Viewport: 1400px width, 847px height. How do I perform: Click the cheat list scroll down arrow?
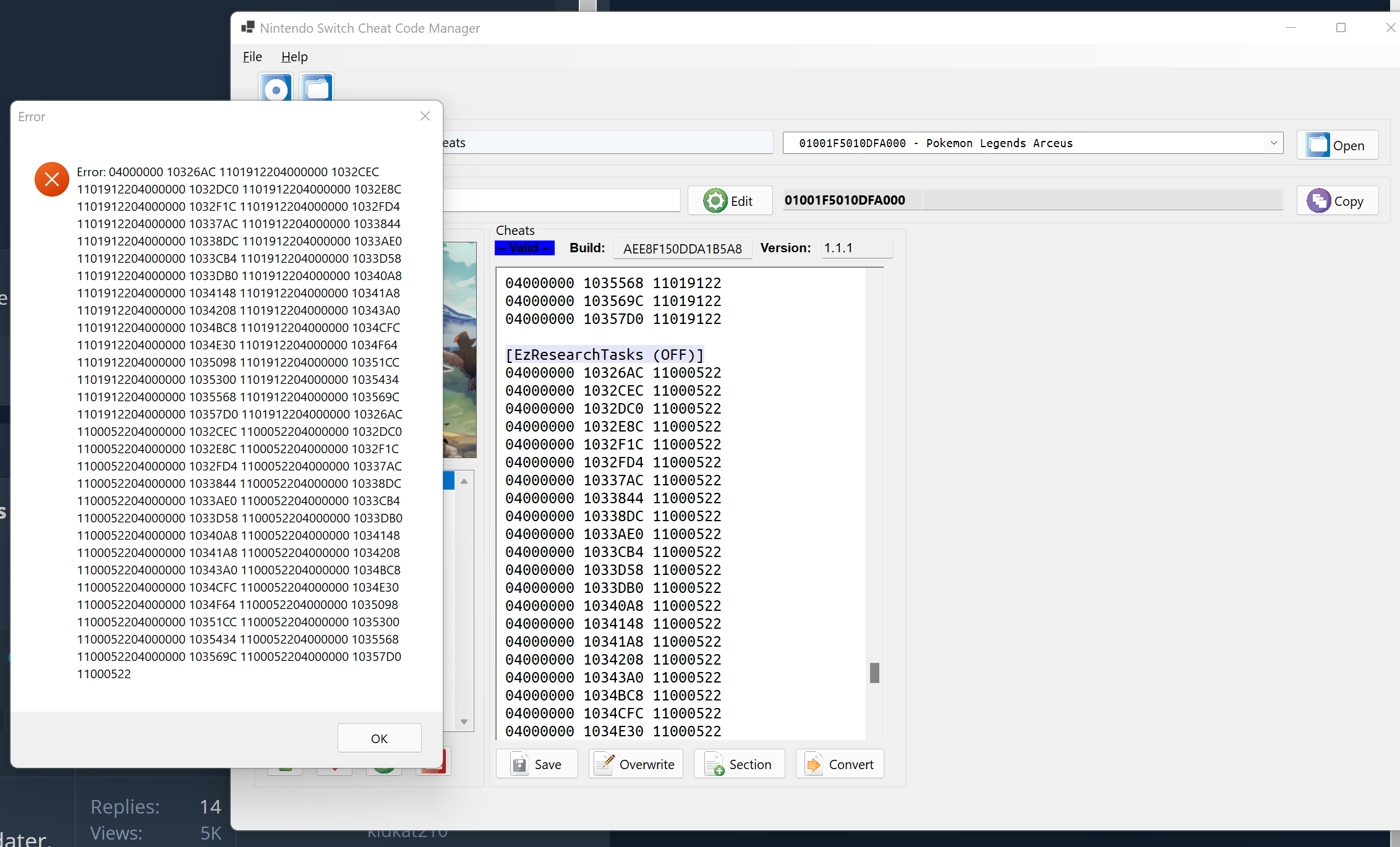(x=464, y=721)
